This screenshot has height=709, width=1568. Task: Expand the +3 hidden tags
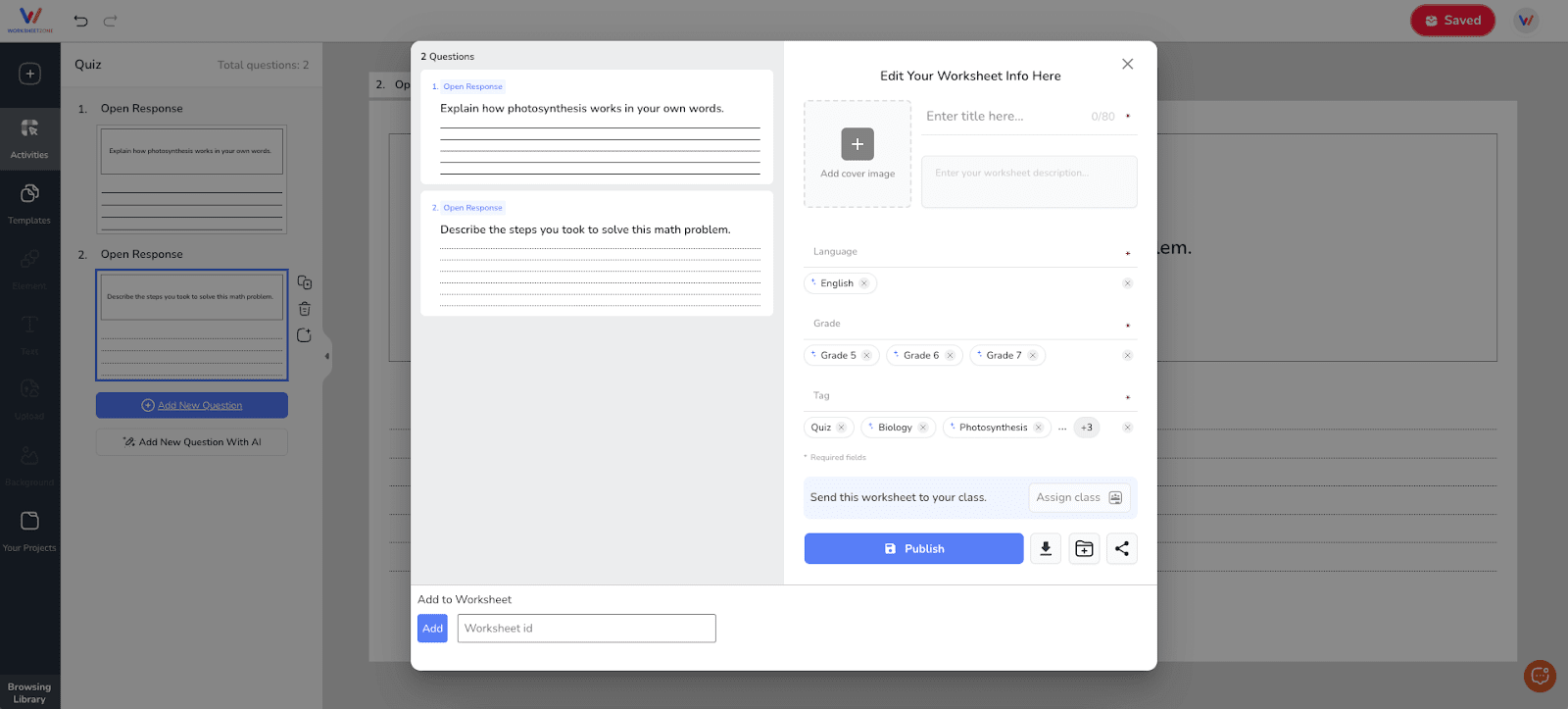click(1087, 428)
